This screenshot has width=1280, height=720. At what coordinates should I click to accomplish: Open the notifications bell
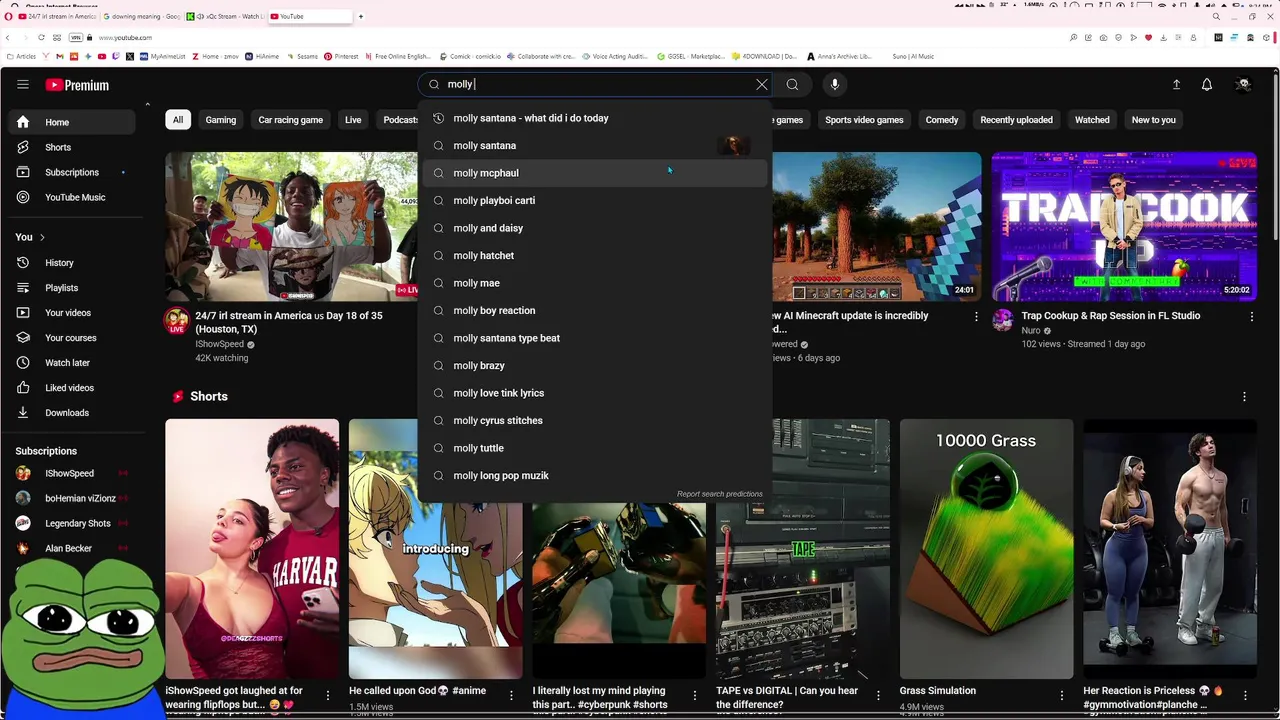(x=1207, y=85)
